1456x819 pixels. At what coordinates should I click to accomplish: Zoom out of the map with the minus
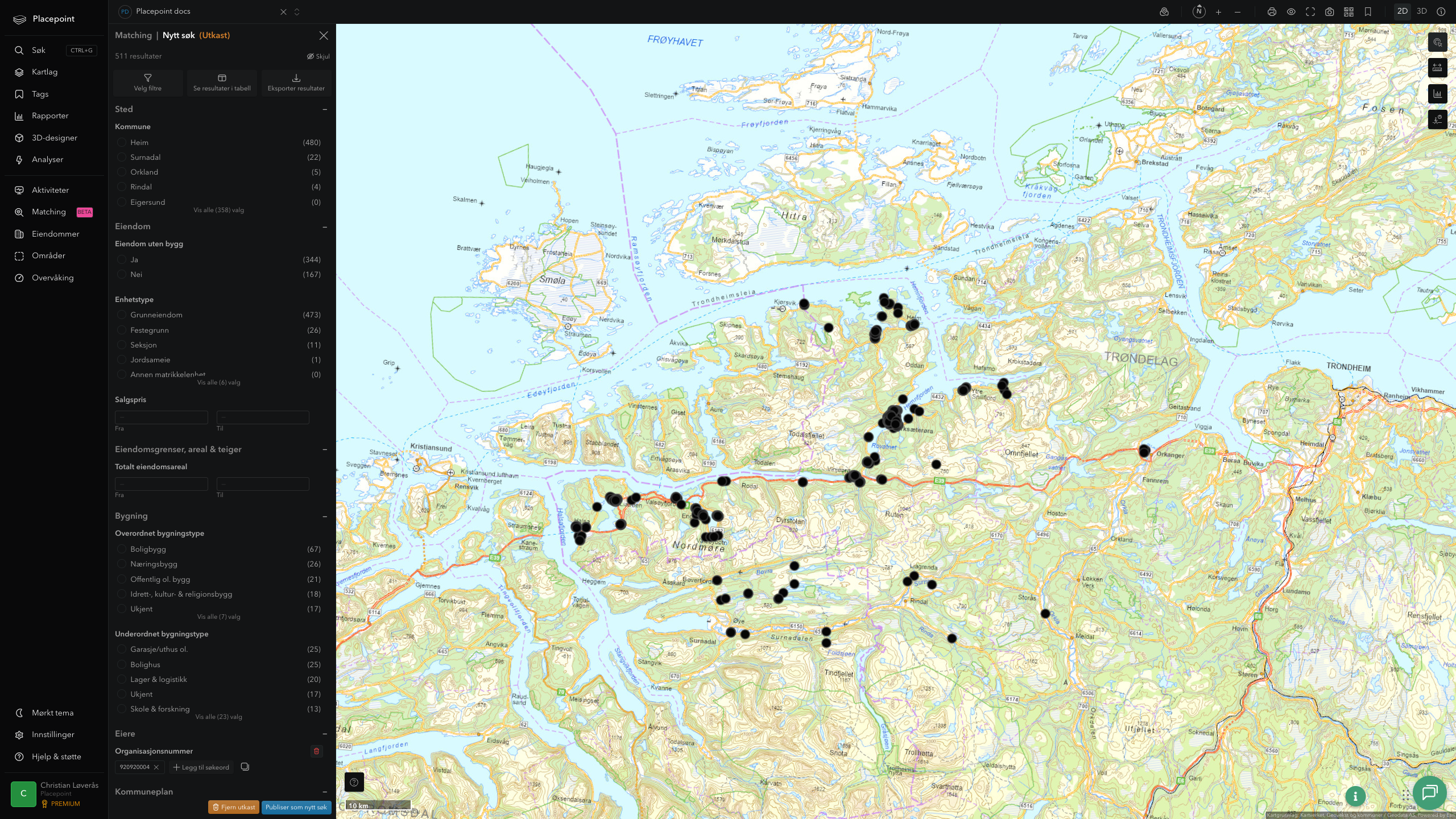click(x=1238, y=12)
